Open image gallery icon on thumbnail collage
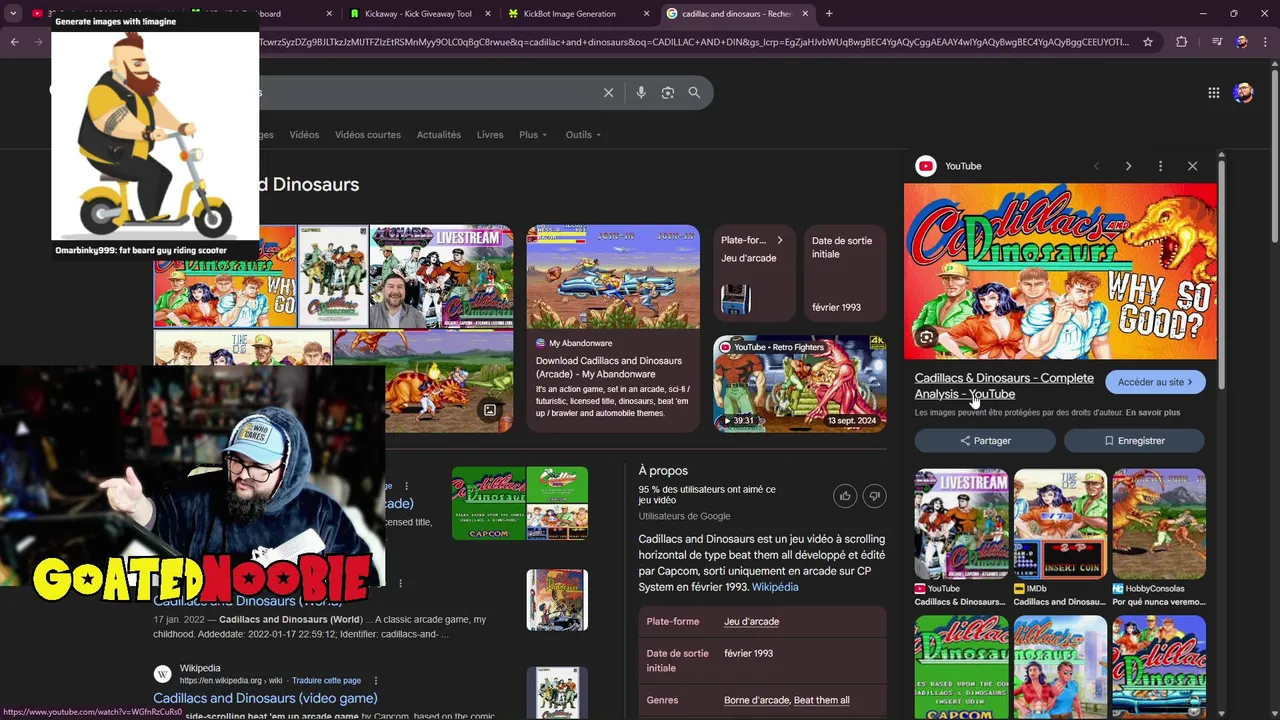 (489, 410)
